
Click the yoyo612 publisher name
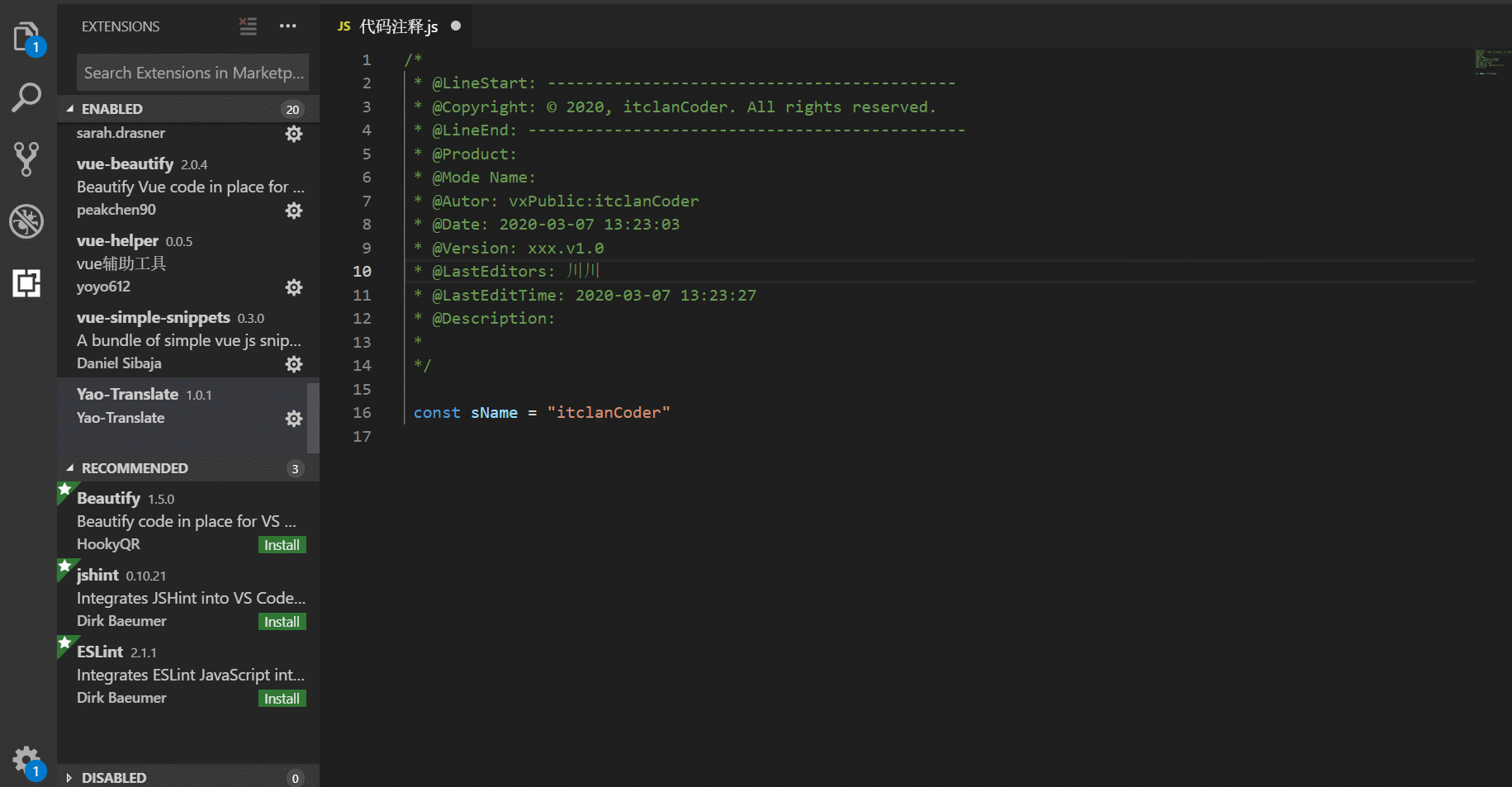pyautogui.click(x=103, y=287)
